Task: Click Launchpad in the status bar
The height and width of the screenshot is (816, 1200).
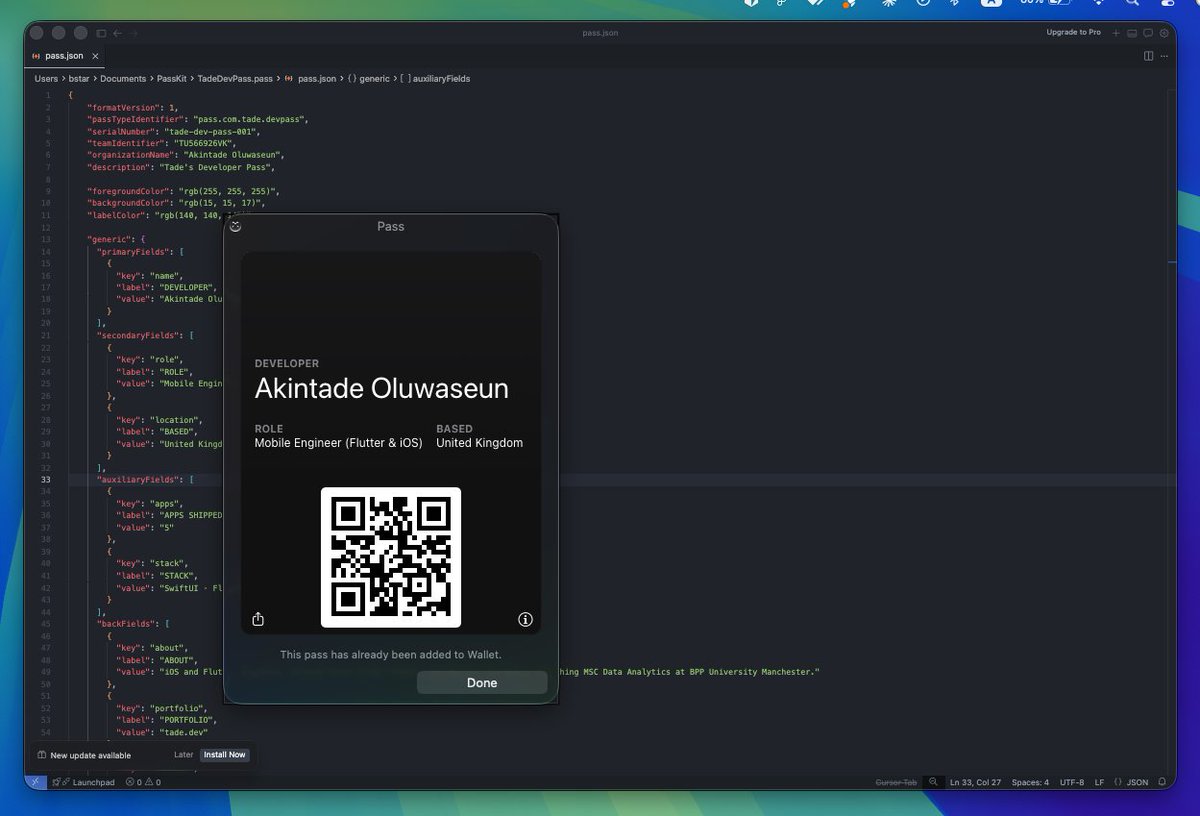Action: [86, 782]
